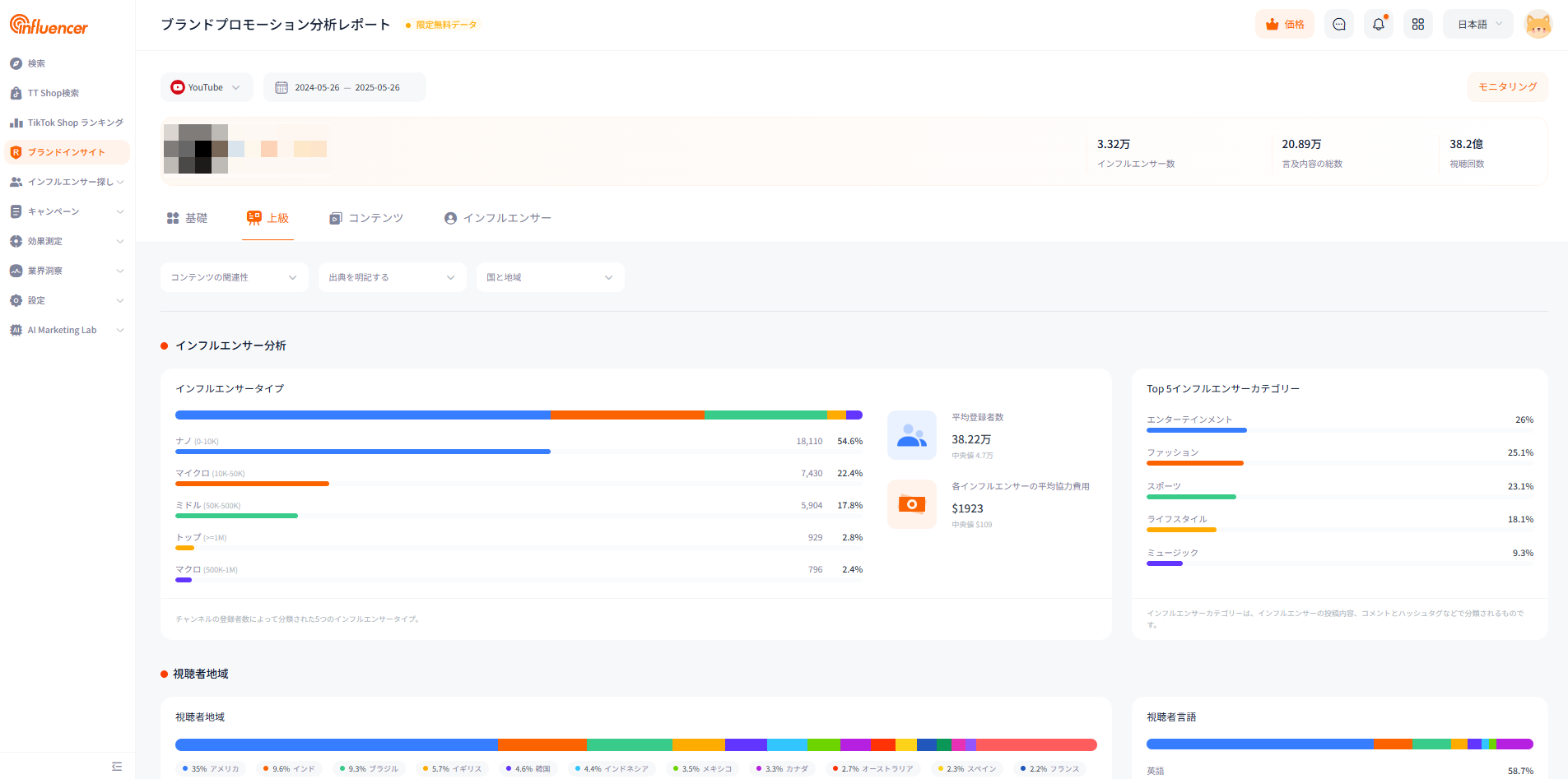Image resolution: width=1568 pixels, height=779 pixels.
Task: Click the 価格 pricing button
Action: 1285,25
